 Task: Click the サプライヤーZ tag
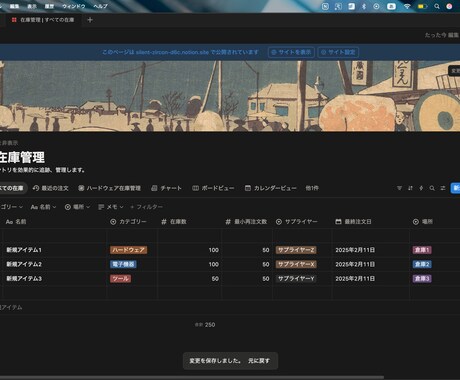point(296,250)
